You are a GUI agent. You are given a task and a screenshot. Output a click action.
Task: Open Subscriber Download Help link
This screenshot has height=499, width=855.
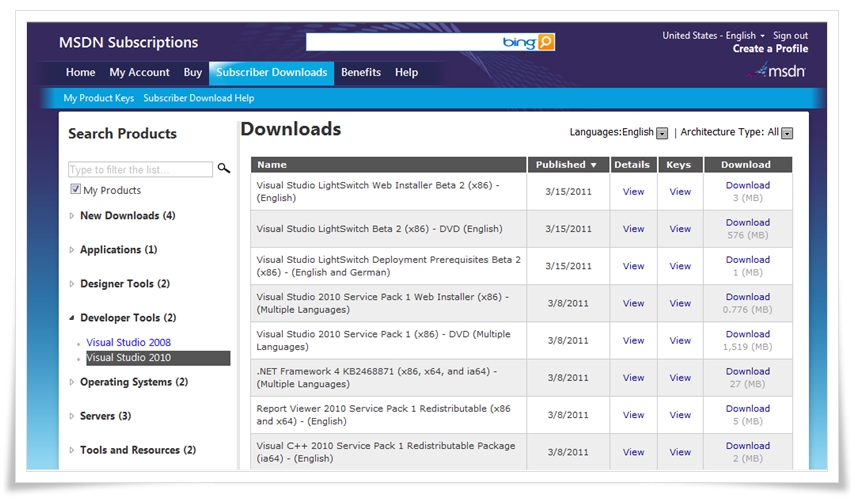(198, 98)
